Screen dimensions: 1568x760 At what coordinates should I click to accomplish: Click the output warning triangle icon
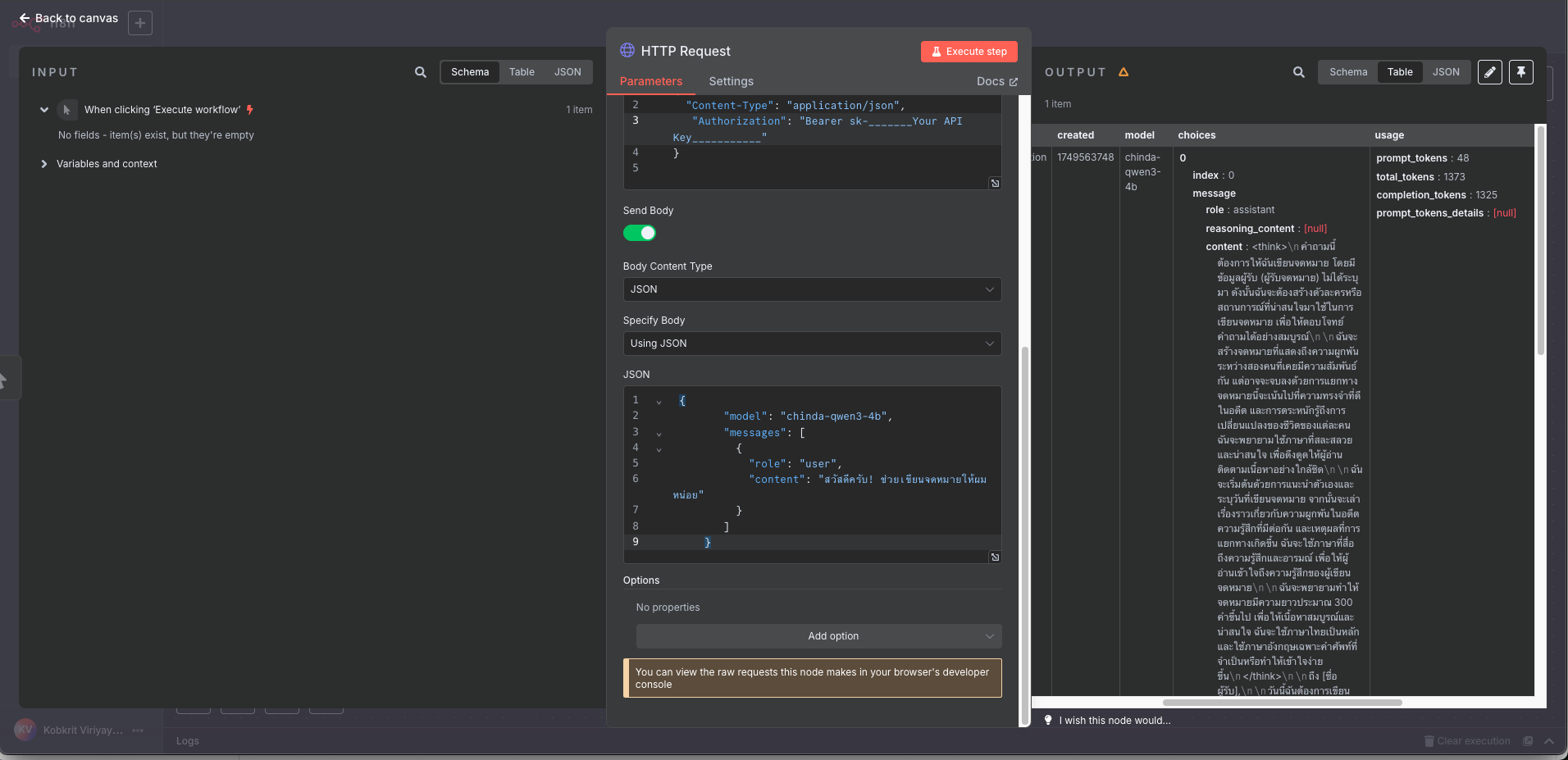tap(1124, 72)
